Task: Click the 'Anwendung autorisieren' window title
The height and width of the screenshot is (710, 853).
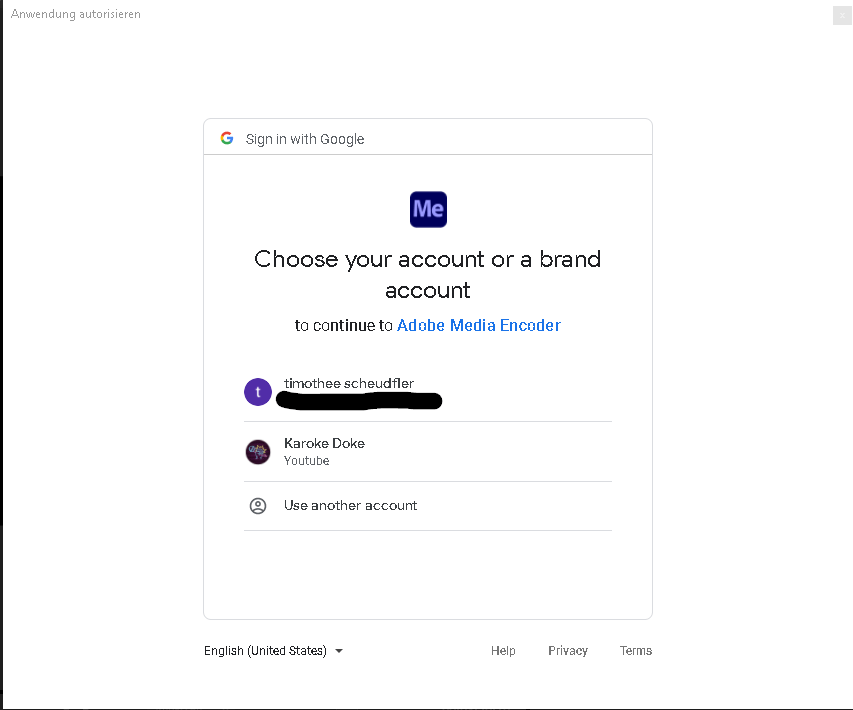Action: 76,14
